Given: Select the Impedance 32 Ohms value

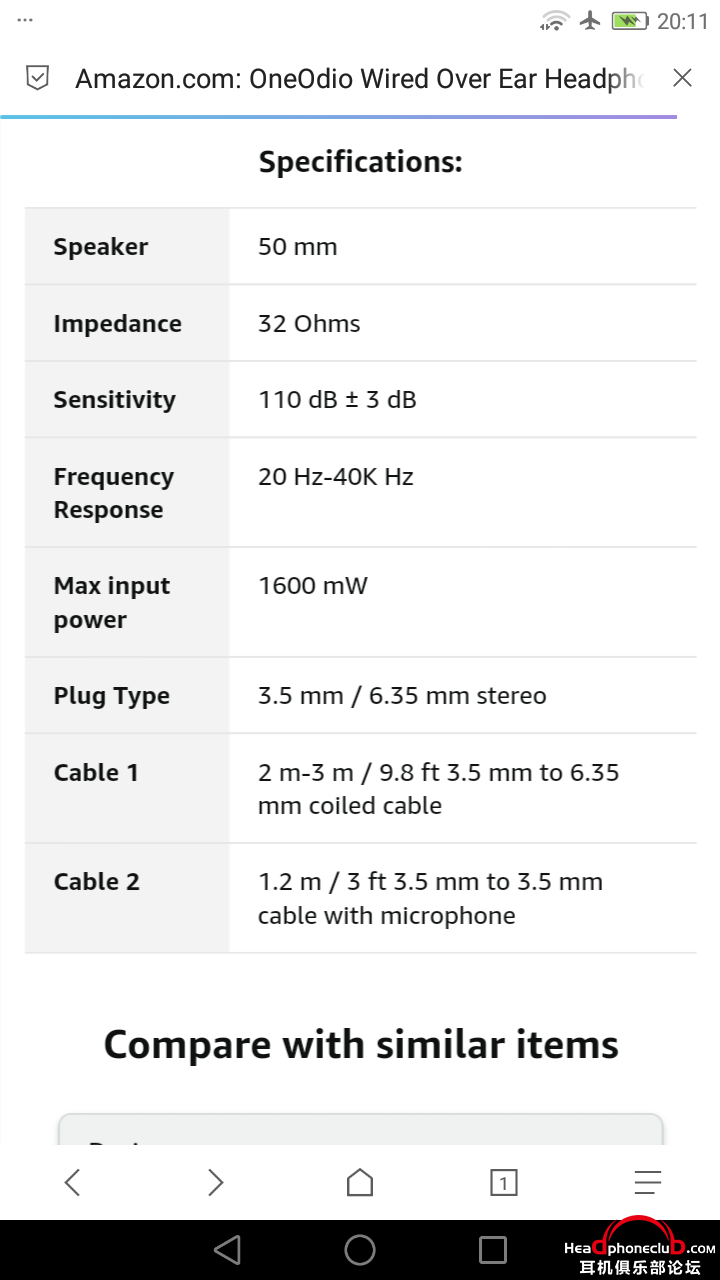Looking at the screenshot, I should pyautogui.click(x=309, y=323).
